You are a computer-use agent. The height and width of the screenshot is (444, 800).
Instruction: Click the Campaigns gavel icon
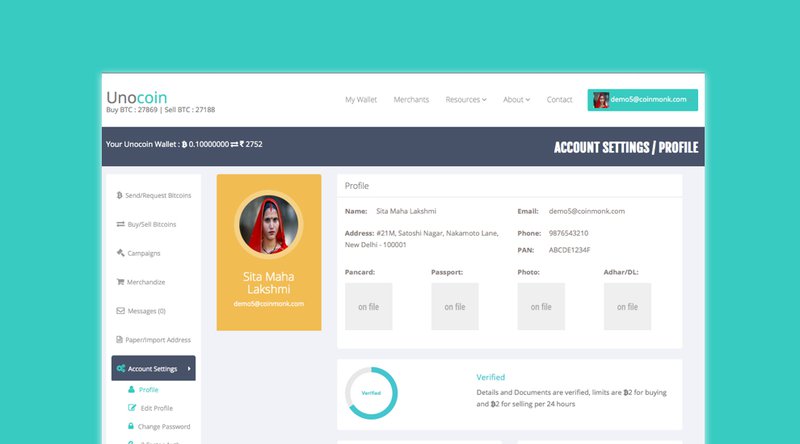120,253
